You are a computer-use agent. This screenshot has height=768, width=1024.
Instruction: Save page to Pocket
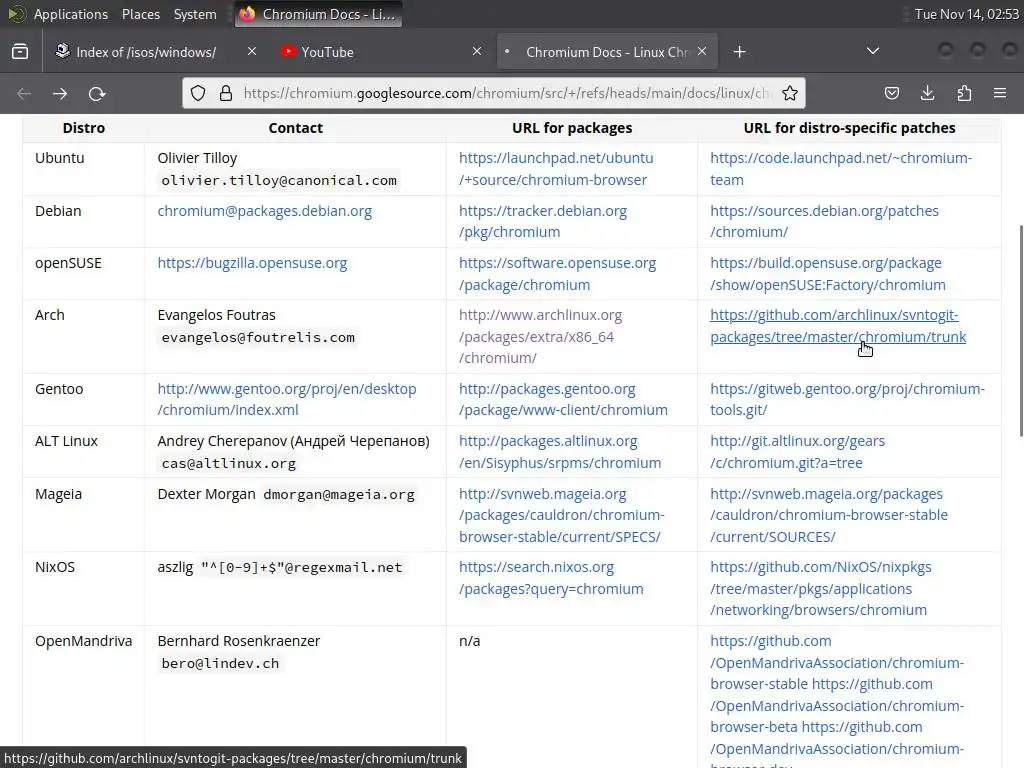pyautogui.click(x=891, y=93)
